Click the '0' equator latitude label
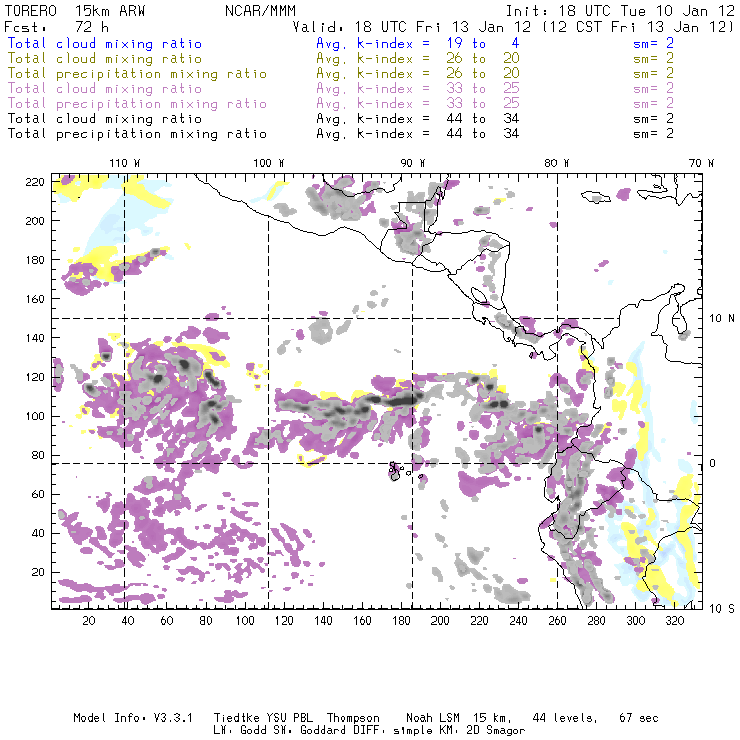Image resolution: width=740 pixels, height=740 pixels. (713, 463)
